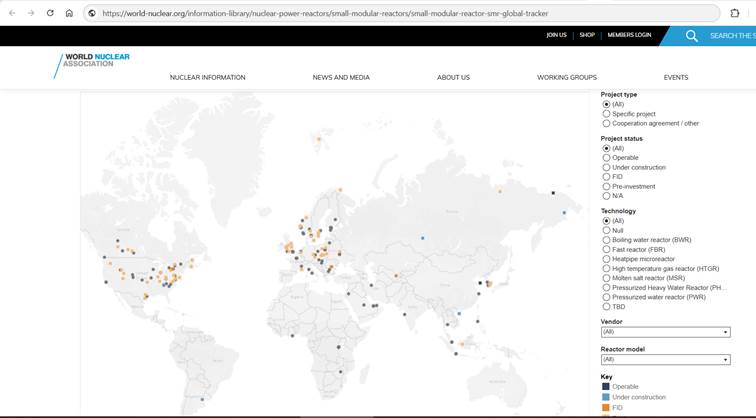756x418 pixels.
Task: Click the Operable dark blue key swatch
Action: coord(606,387)
